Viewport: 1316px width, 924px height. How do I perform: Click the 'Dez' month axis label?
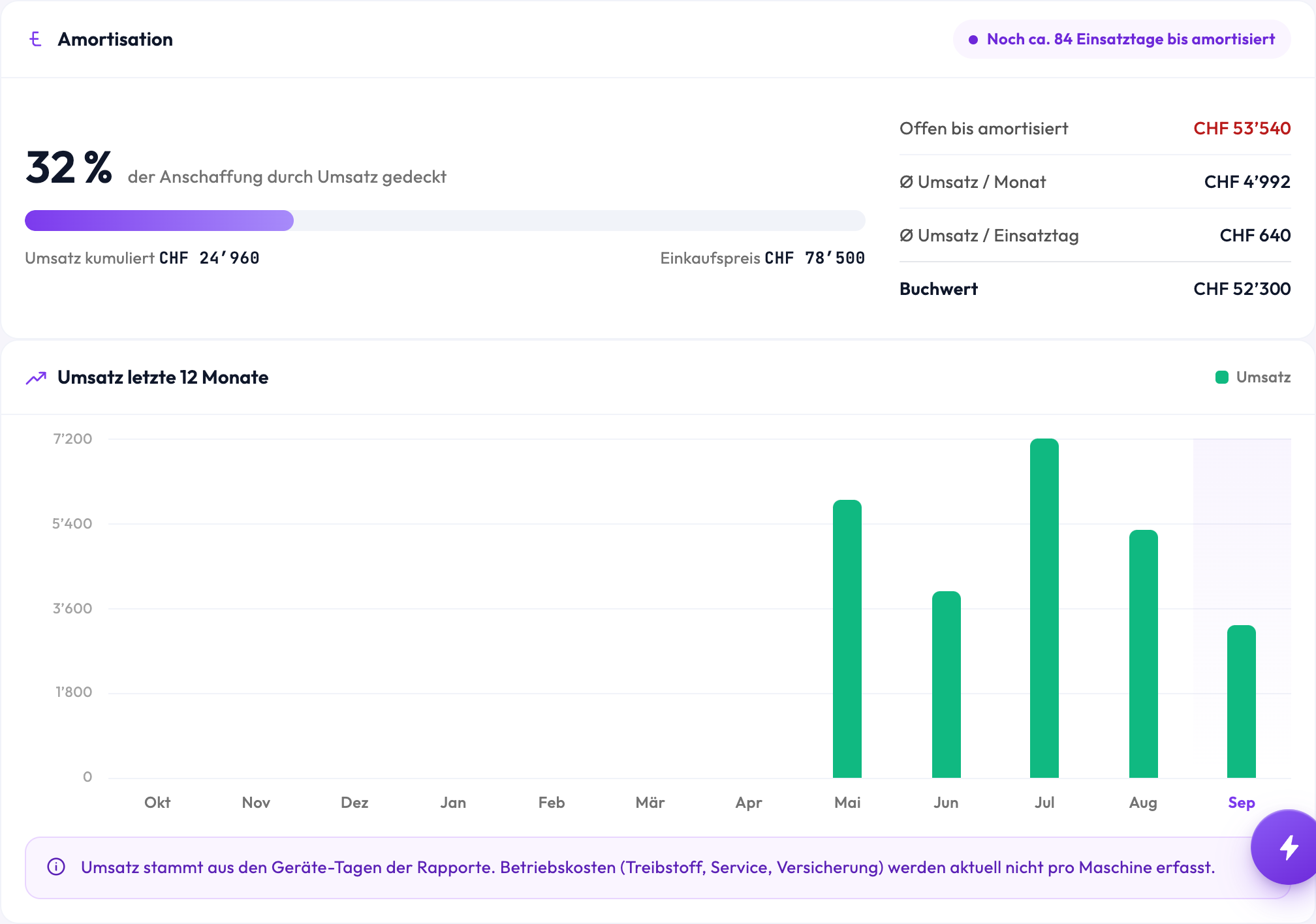click(x=354, y=803)
